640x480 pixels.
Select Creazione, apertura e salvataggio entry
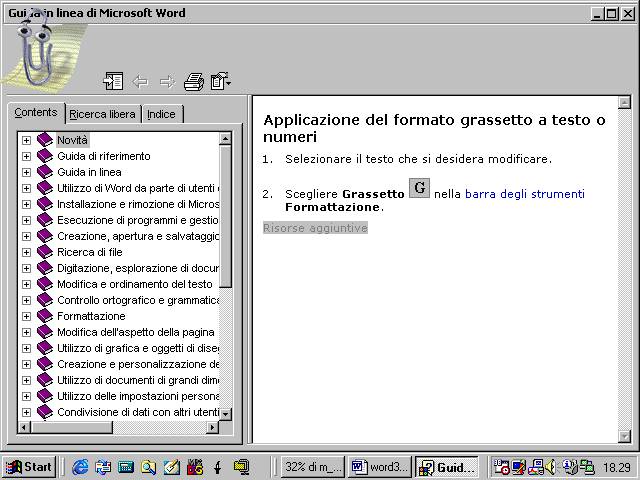click(x=138, y=236)
